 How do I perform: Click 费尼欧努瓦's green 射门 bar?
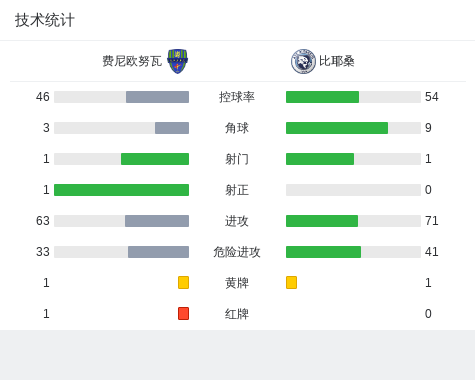[x=155, y=159]
